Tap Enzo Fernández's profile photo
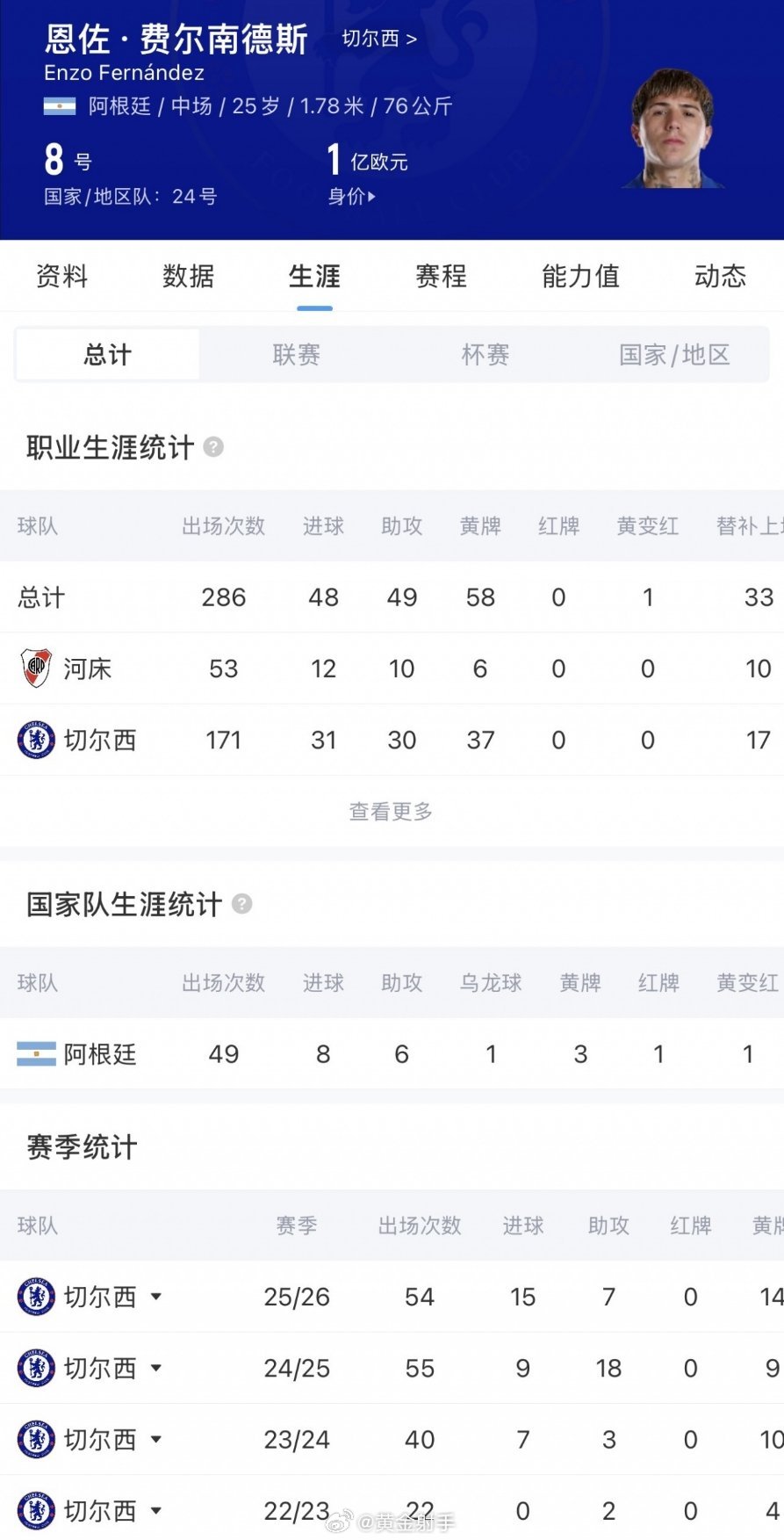784x1540 pixels. 673,127
